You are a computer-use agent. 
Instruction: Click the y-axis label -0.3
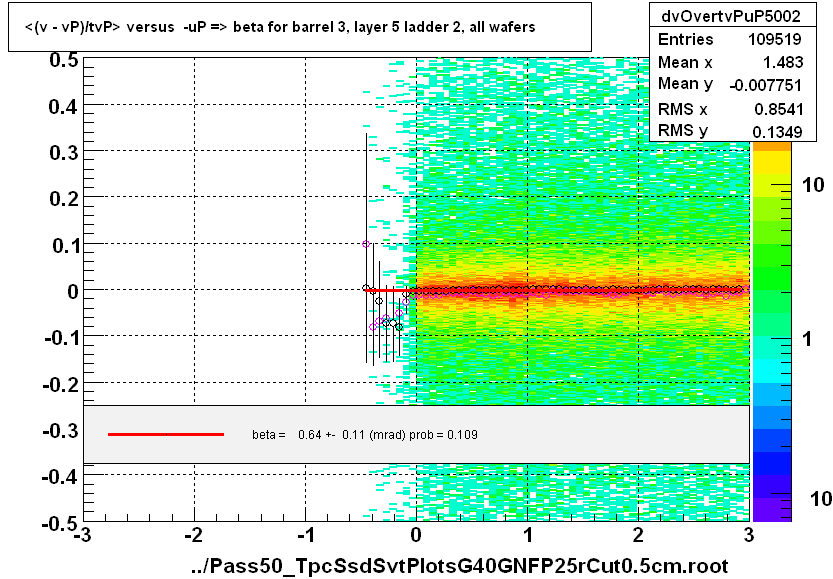(61, 430)
